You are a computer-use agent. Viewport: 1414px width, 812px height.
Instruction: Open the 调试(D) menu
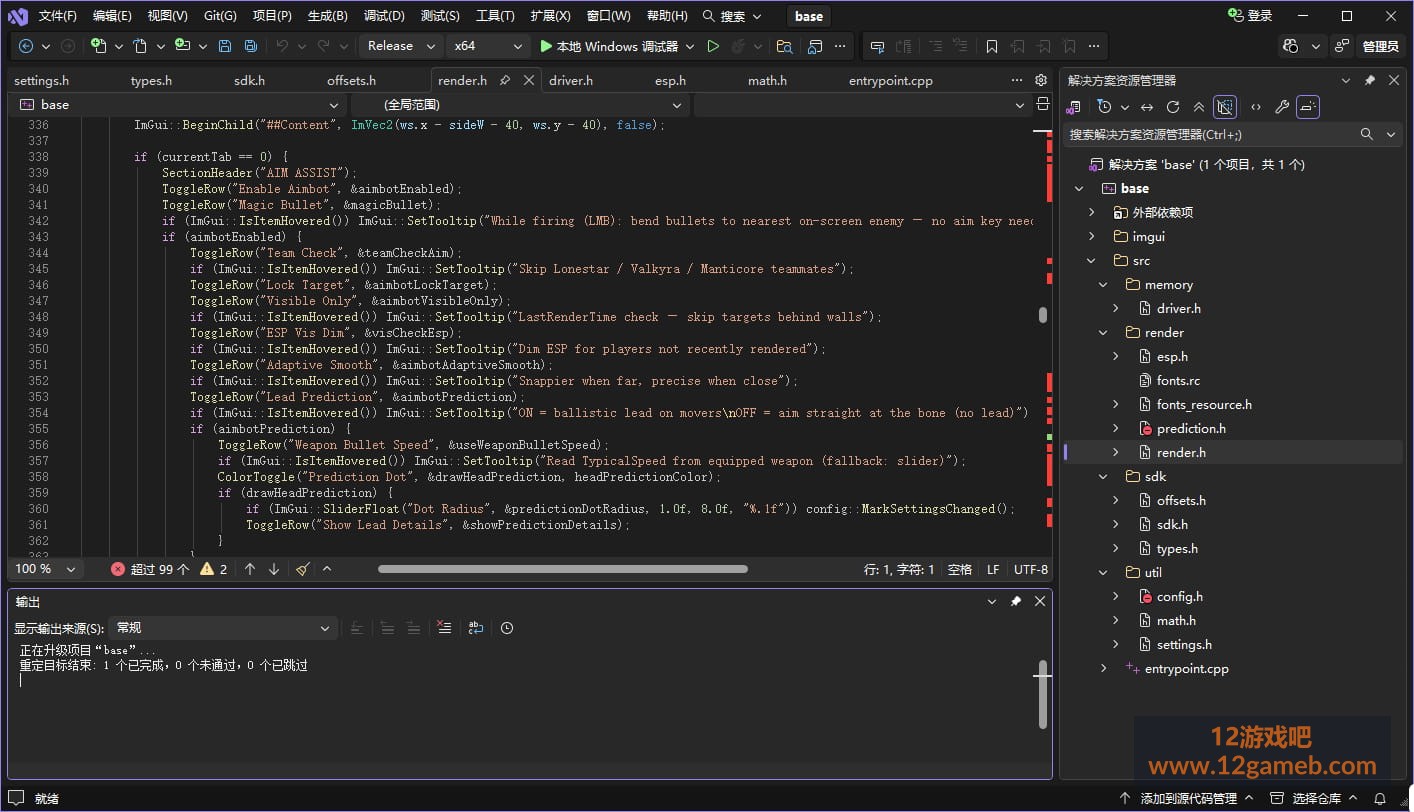click(x=384, y=16)
